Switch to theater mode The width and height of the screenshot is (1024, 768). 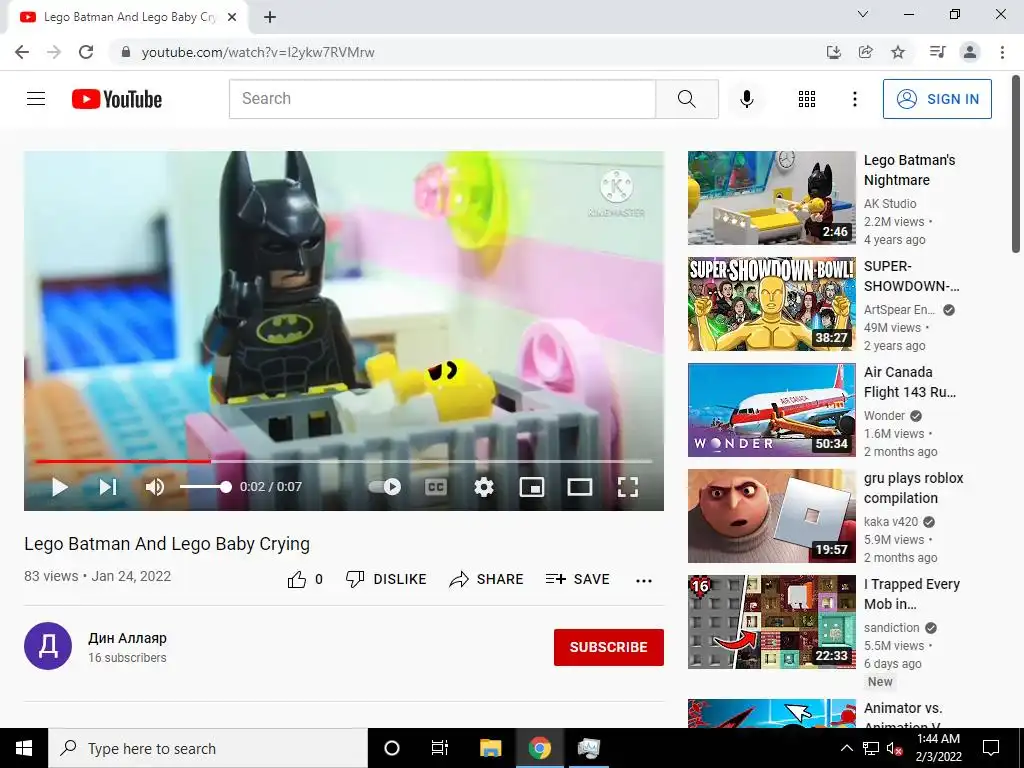[x=580, y=487]
